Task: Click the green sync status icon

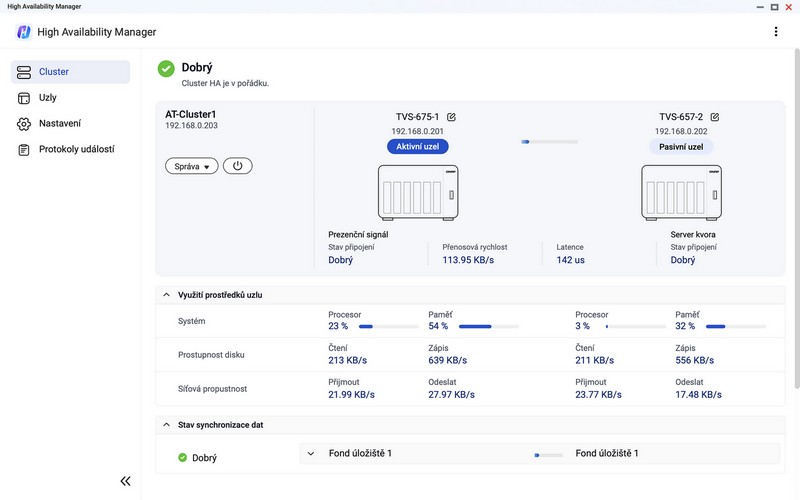Action: pos(182,458)
